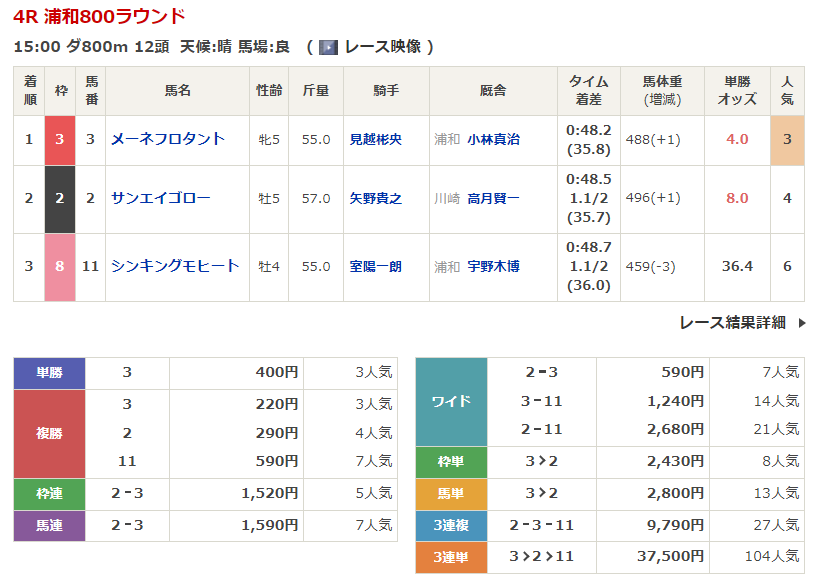The height and width of the screenshot is (584, 819).
Task: View jockey 見越彬央 profile
Action: (375, 140)
